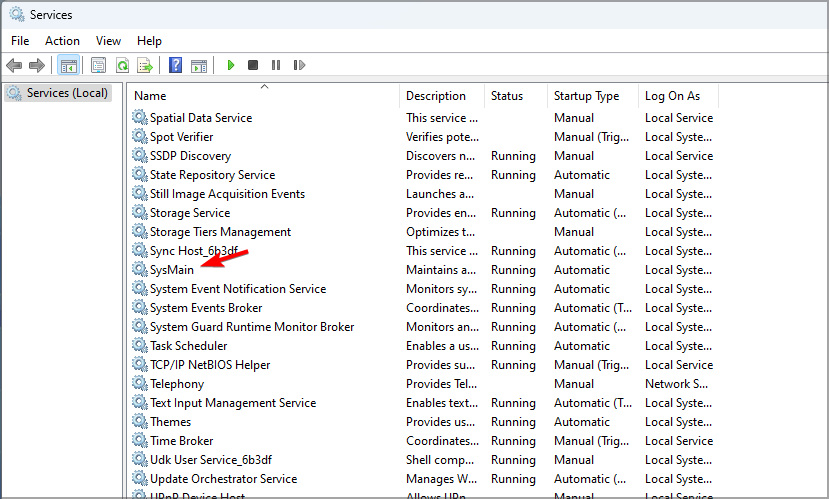
Task: Select the Sync Host_6b3df service
Action: tap(194, 251)
